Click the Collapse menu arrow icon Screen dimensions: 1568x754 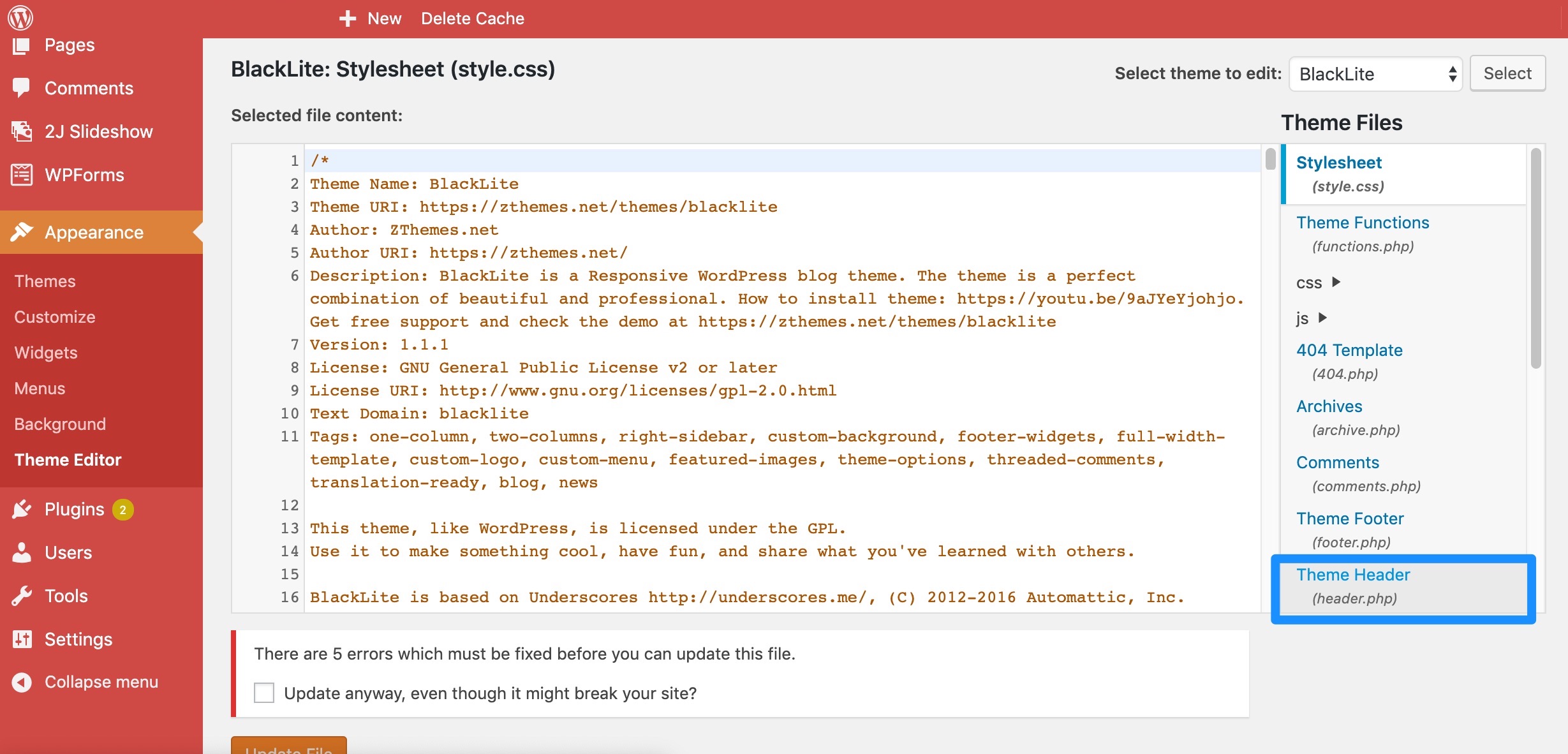tap(22, 682)
